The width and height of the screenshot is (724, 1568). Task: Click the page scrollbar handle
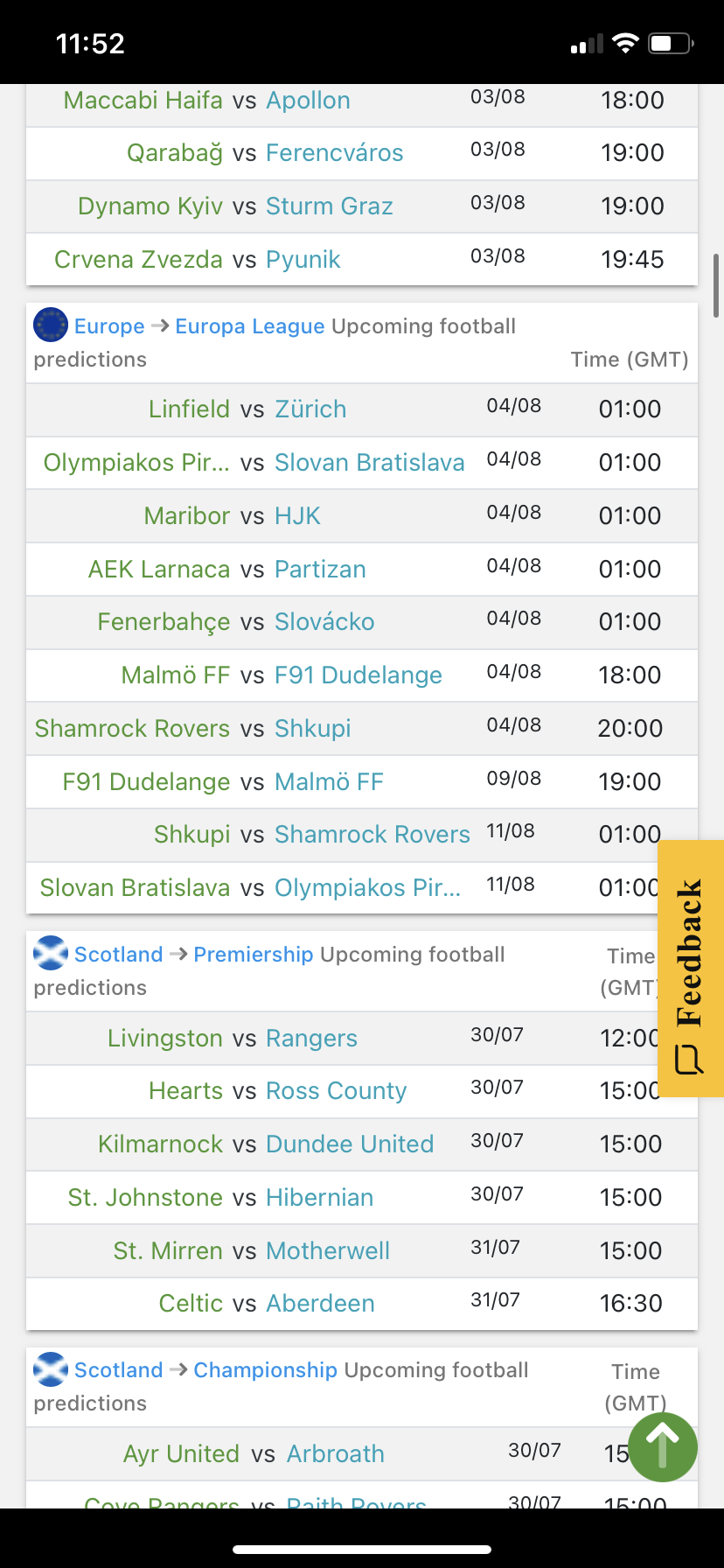tap(717, 285)
